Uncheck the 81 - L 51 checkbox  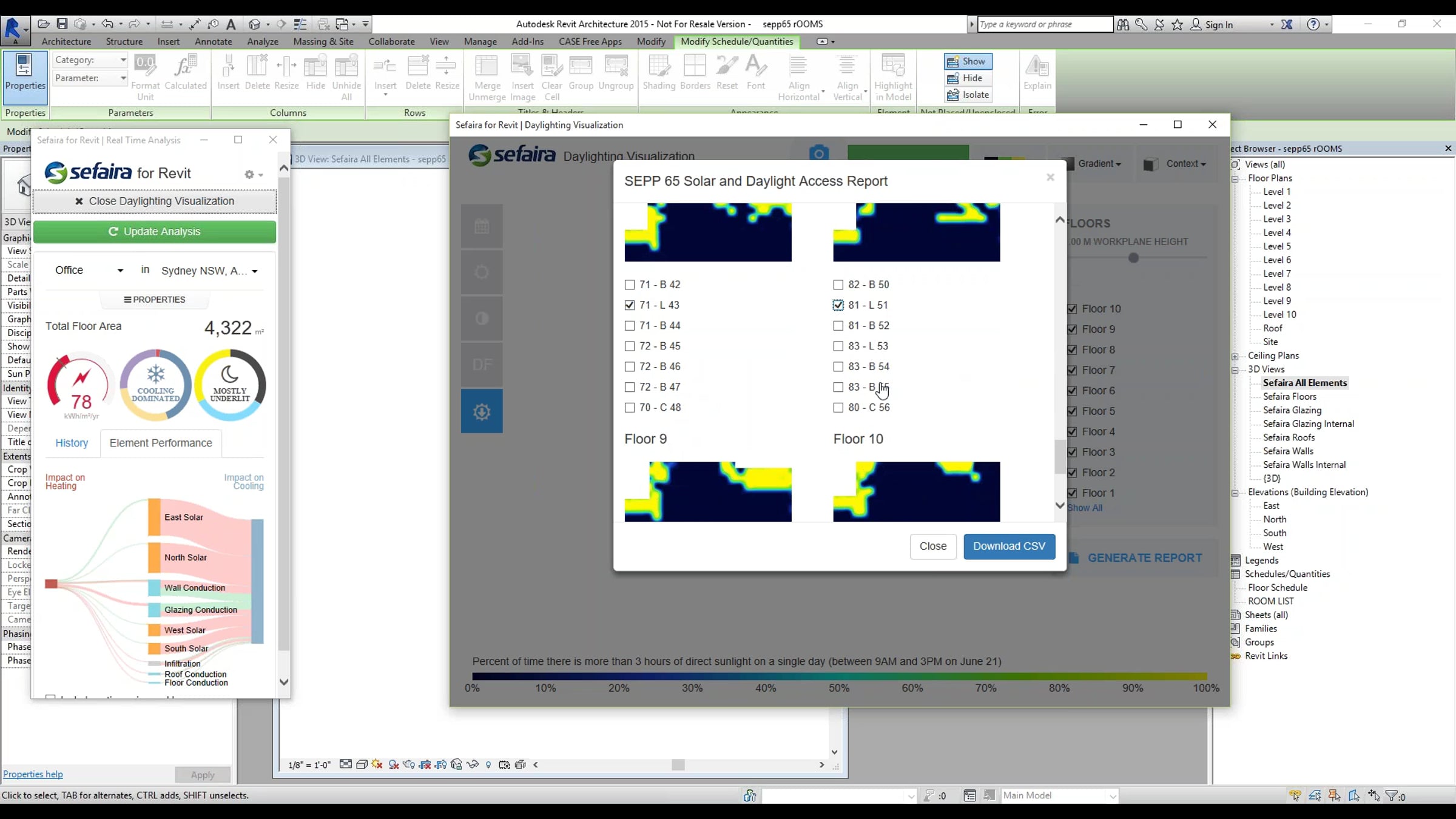(838, 305)
